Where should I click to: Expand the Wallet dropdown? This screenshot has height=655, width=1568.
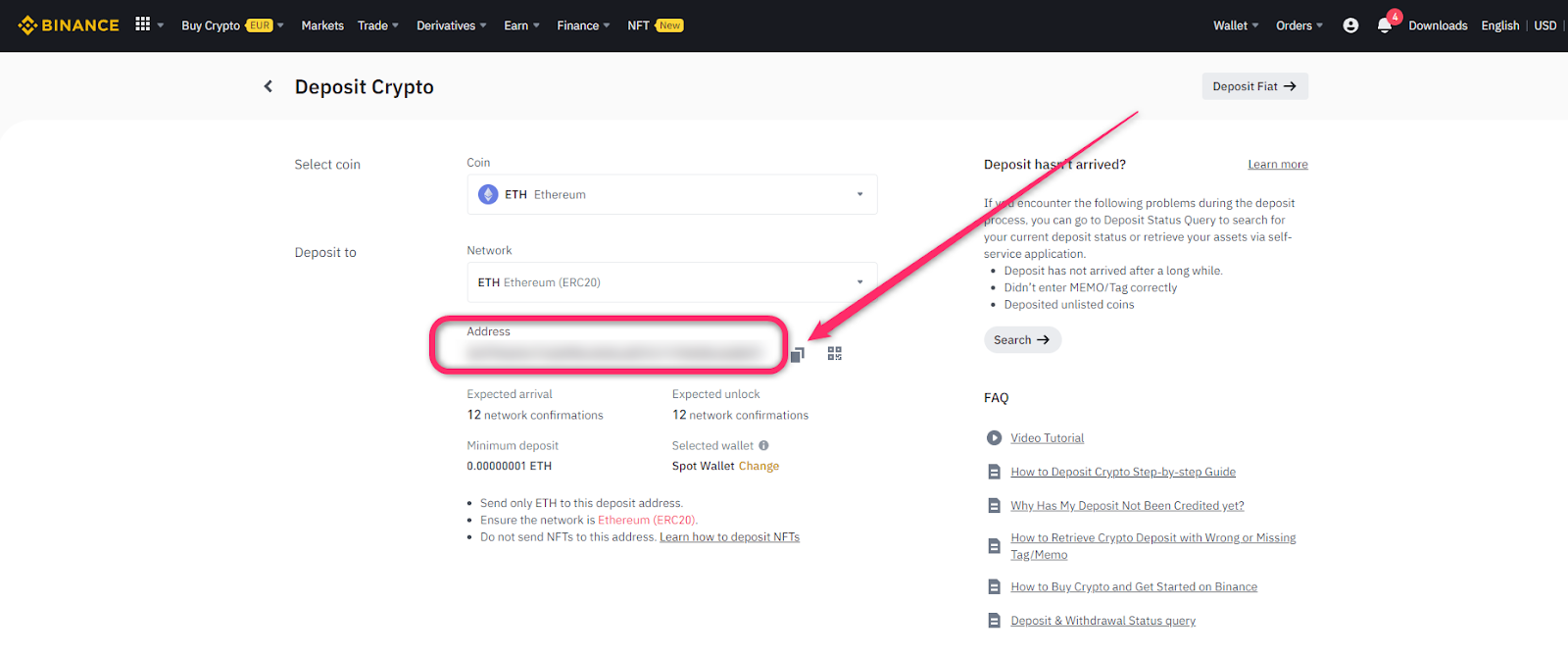[1236, 25]
